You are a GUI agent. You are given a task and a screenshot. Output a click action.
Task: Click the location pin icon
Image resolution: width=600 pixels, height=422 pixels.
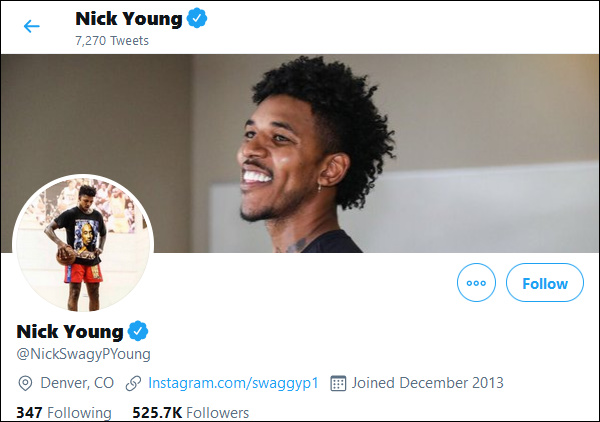pyautogui.click(x=25, y=383)
